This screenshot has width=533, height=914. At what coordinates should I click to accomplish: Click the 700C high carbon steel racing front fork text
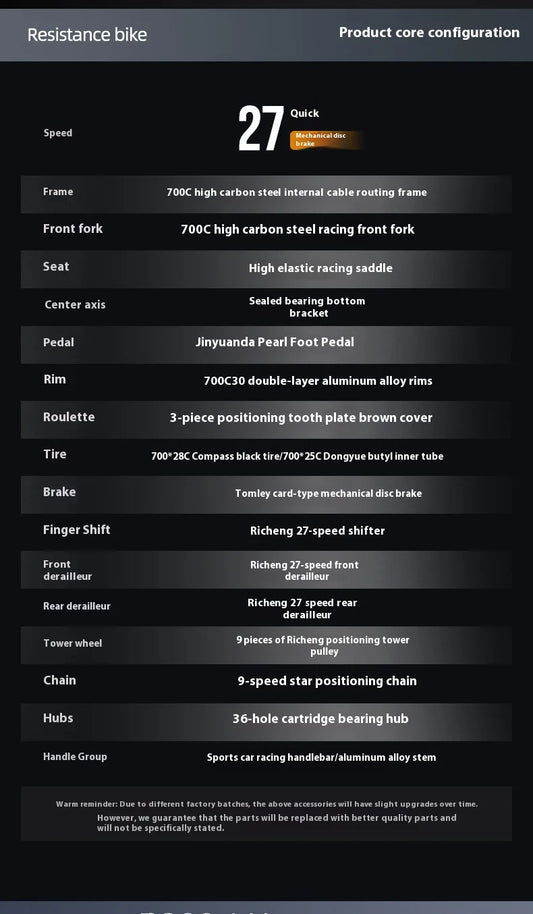point(297,230)
